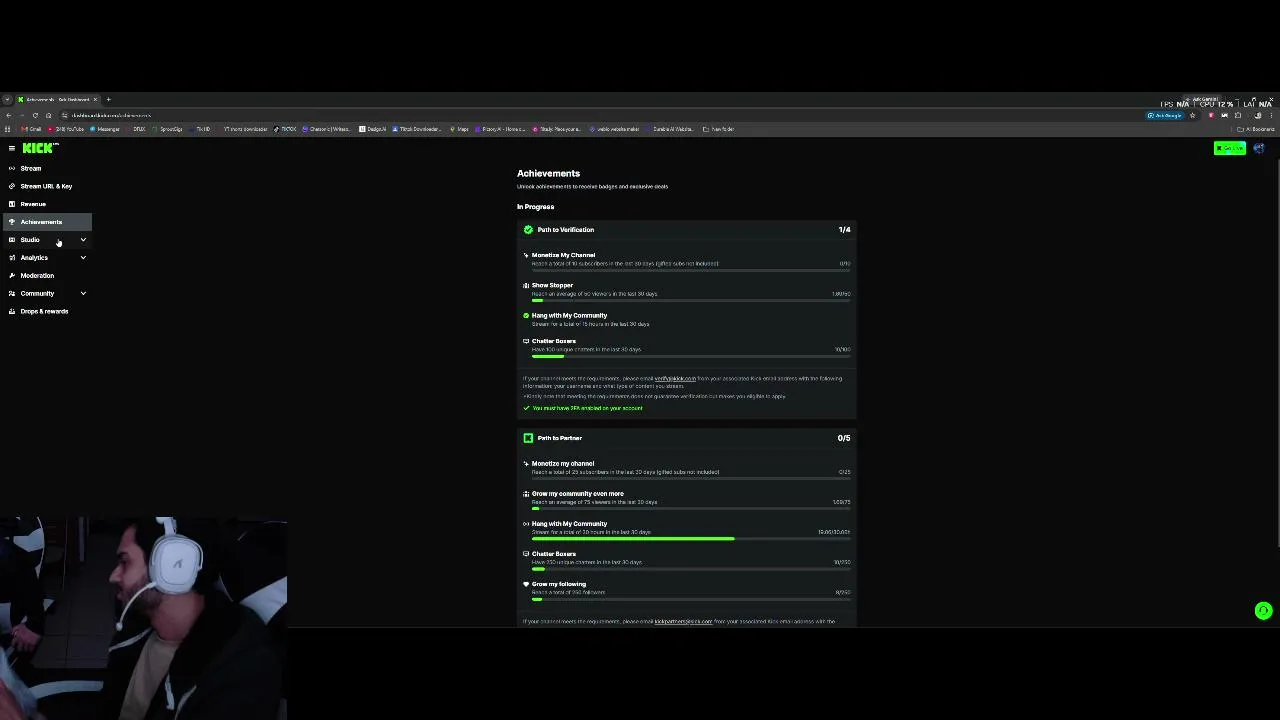Open the Moderation page
1280x720 pixels.
[x=48, y=276]
